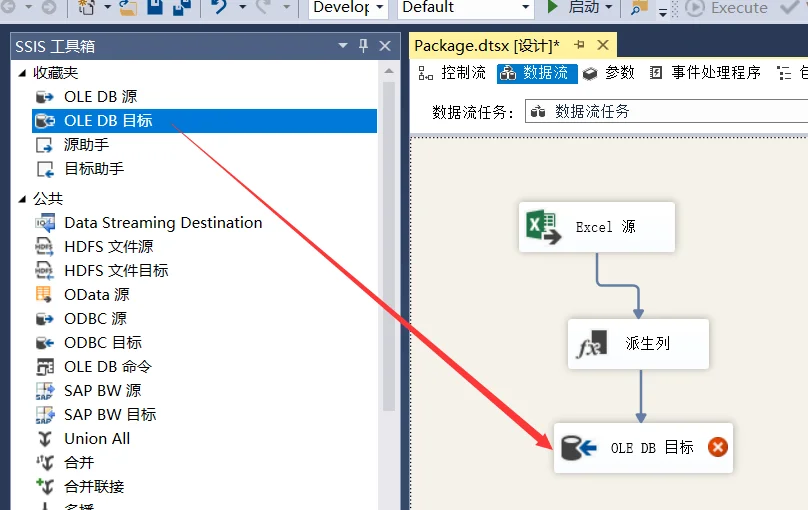The image size is (808, 510).
Task: Click the OData 源 icon
Action: pos(44,294)
